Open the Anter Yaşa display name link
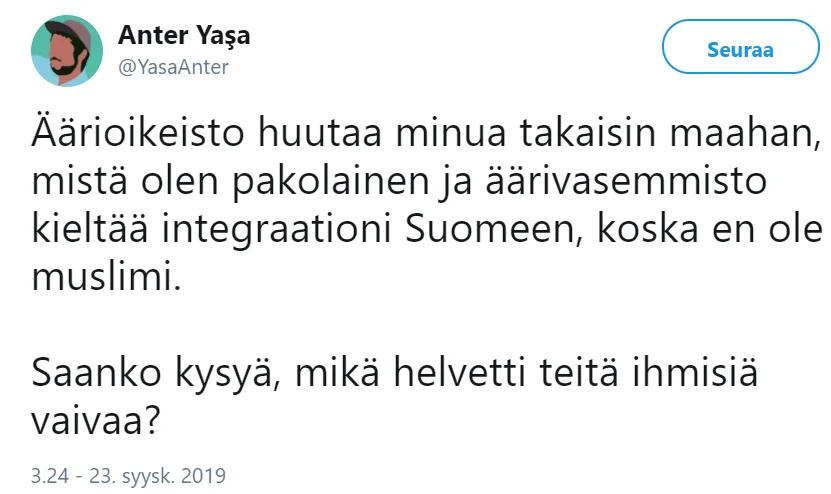 (183, 35)
